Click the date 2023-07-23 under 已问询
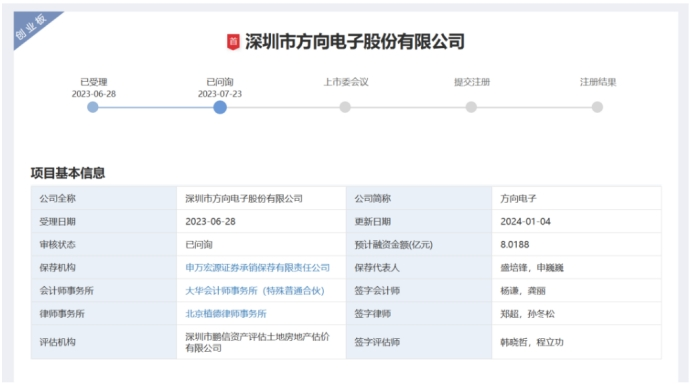 (220, 94)
